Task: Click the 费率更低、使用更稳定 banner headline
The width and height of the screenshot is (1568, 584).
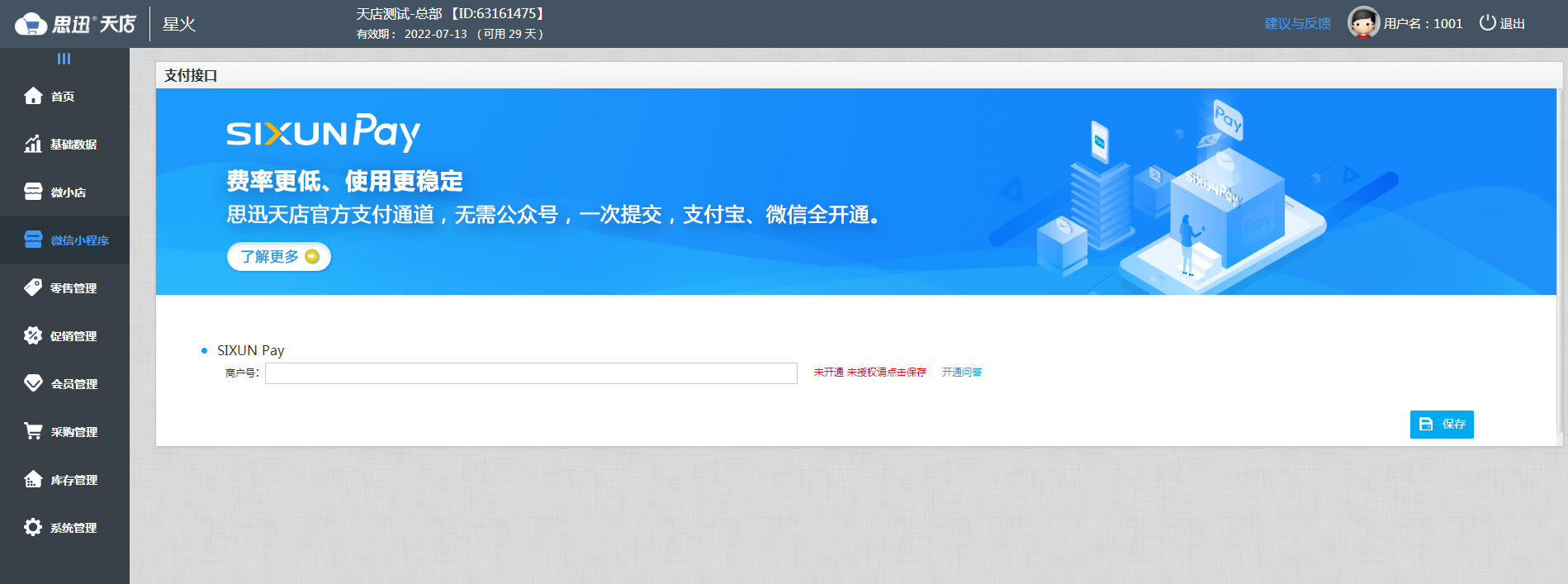Action: pyautogui.click(x=345, y=181)
